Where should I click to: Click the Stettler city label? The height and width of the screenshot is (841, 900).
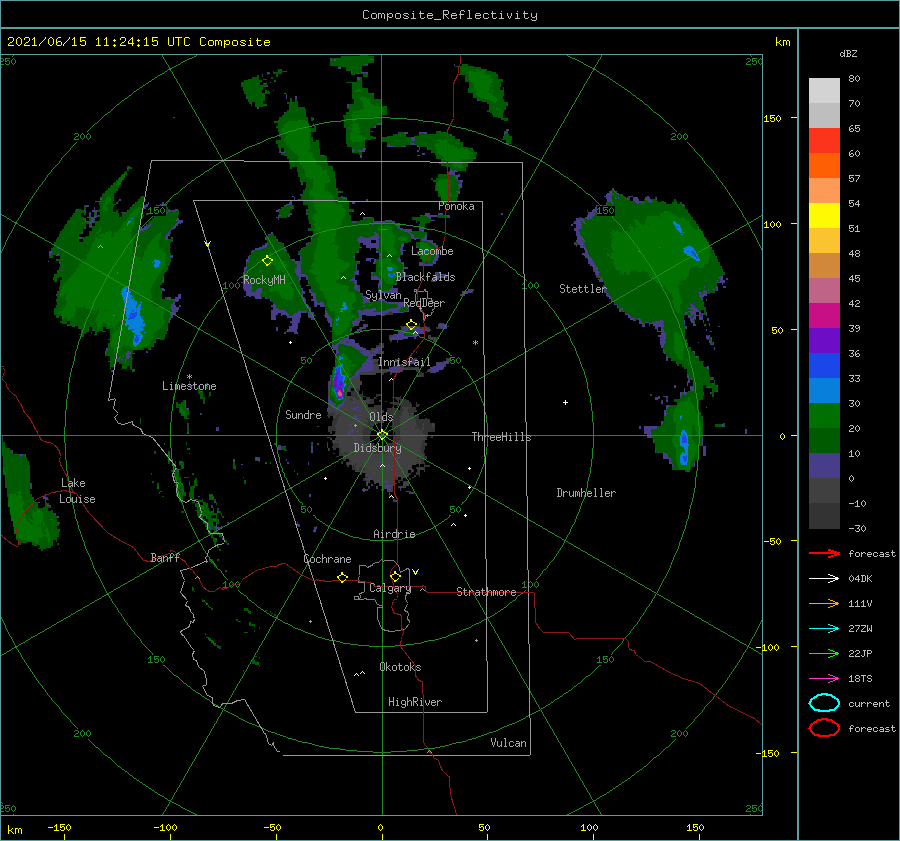tap(583, 289)
